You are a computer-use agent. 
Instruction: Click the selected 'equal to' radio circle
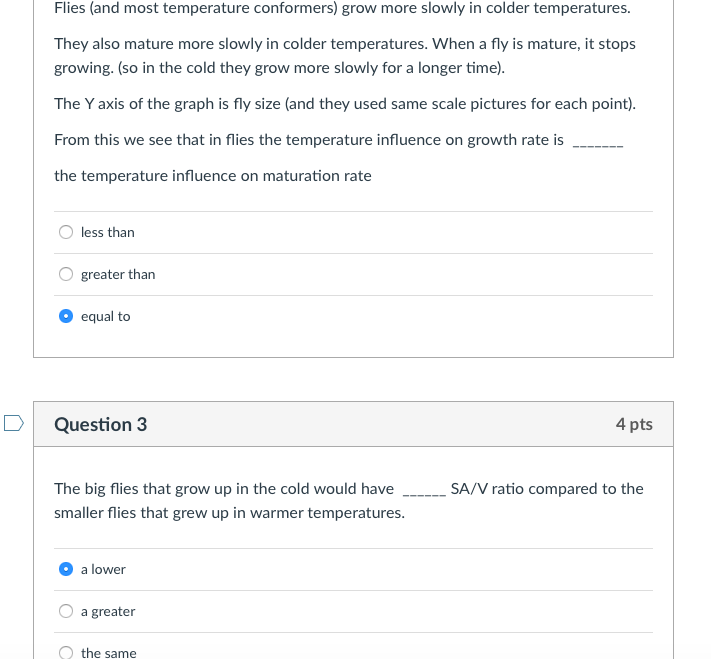pyautogui.click(x=66, y=316)
